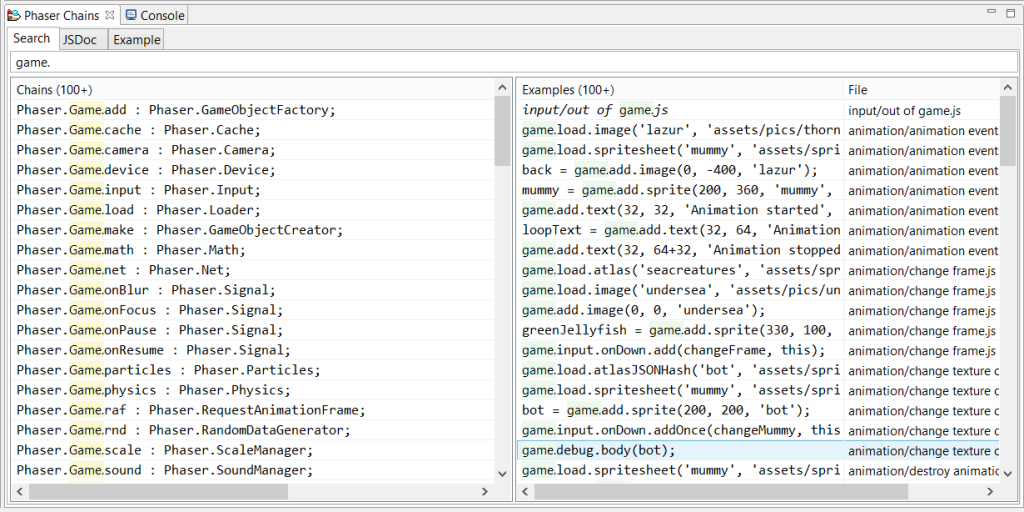
Task: Select example 'back = game.add.image(0, -400' row
Action: pos(758,170)
